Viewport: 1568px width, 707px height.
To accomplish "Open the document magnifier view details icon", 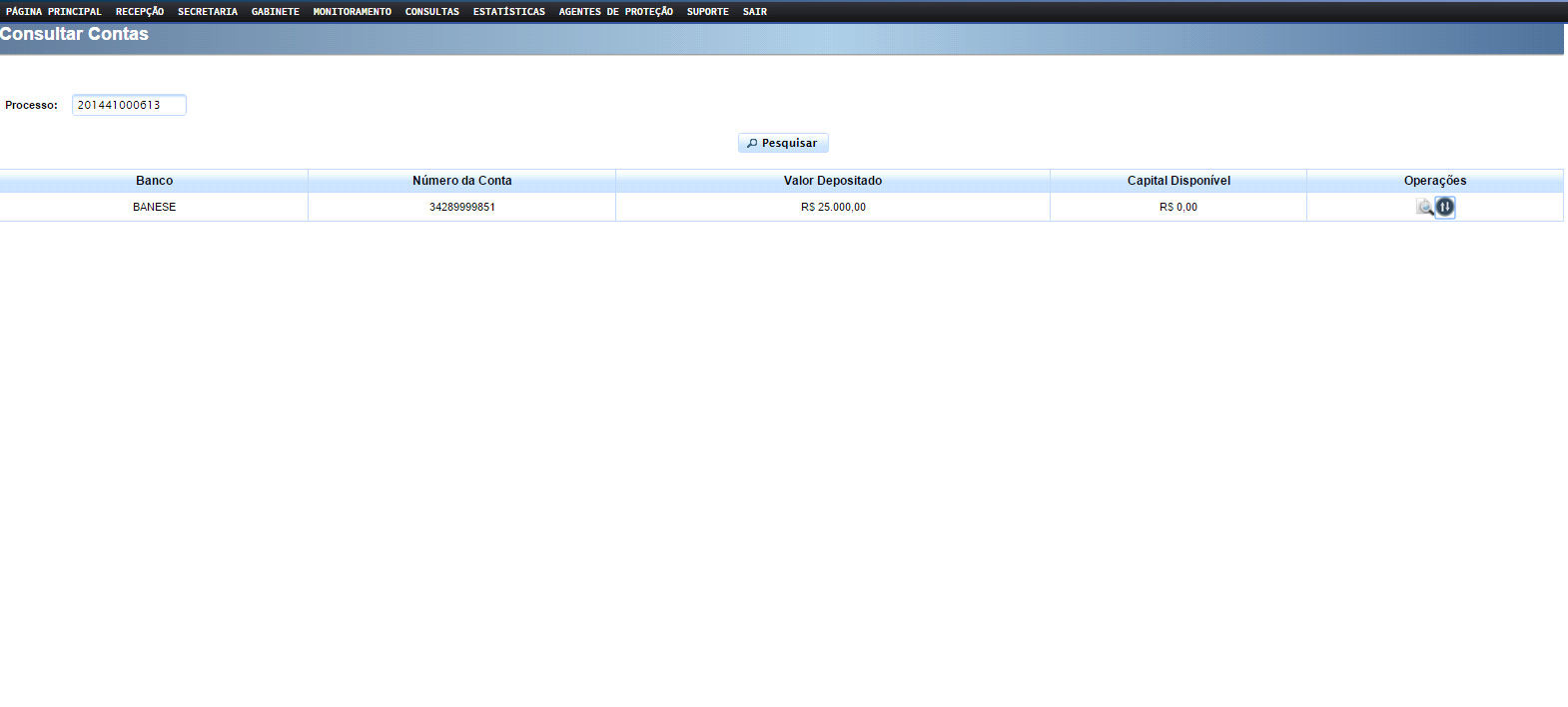I will 1424,207.
